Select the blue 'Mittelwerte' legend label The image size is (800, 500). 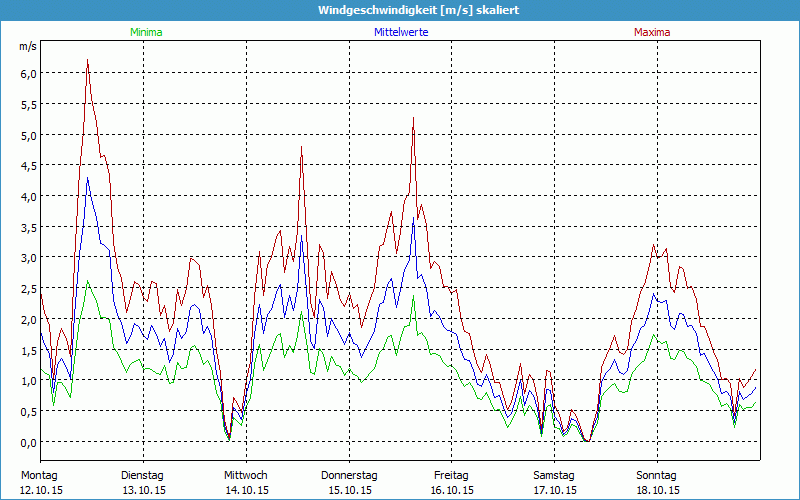point(401,32)
